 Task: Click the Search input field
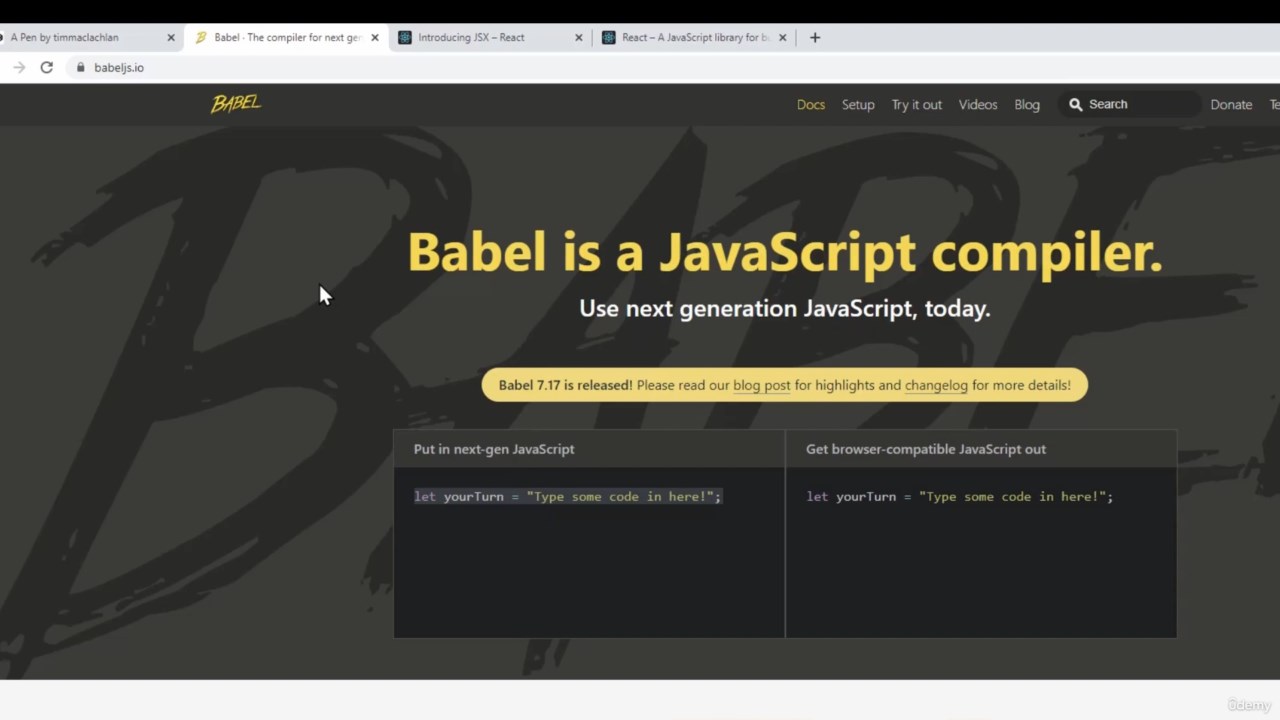pos(1130,104)
